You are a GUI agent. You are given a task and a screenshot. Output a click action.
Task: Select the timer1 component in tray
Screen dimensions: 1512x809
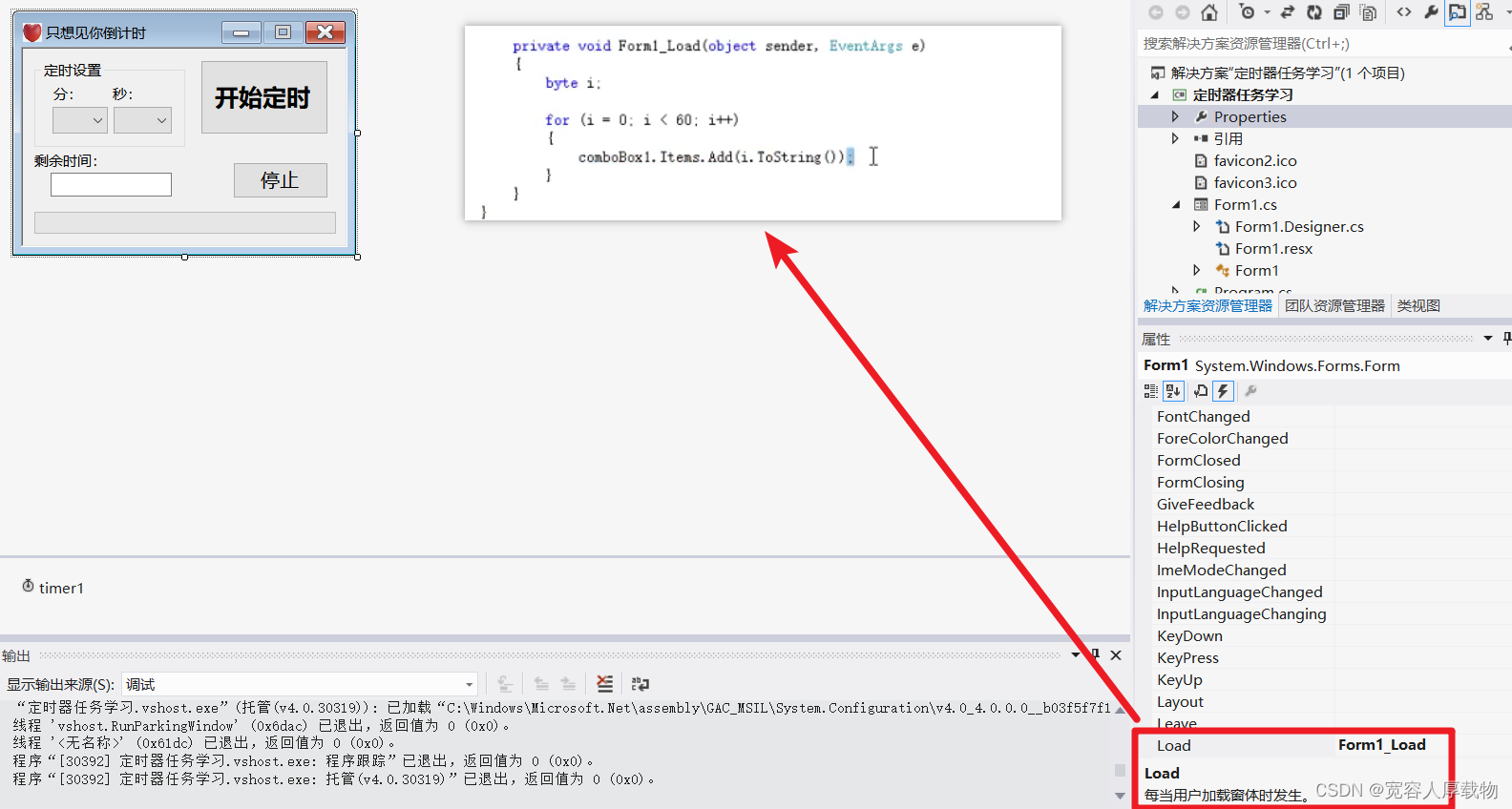click(x=53, y=587)
